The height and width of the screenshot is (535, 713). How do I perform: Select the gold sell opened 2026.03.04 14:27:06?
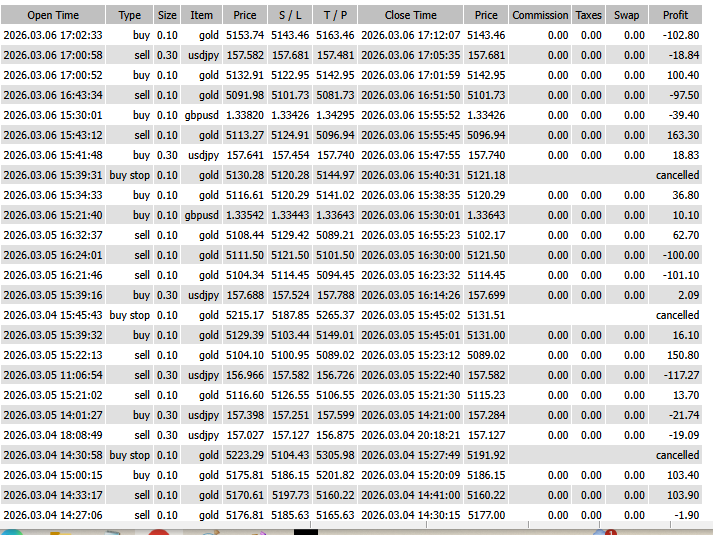[x=53, y=515]
